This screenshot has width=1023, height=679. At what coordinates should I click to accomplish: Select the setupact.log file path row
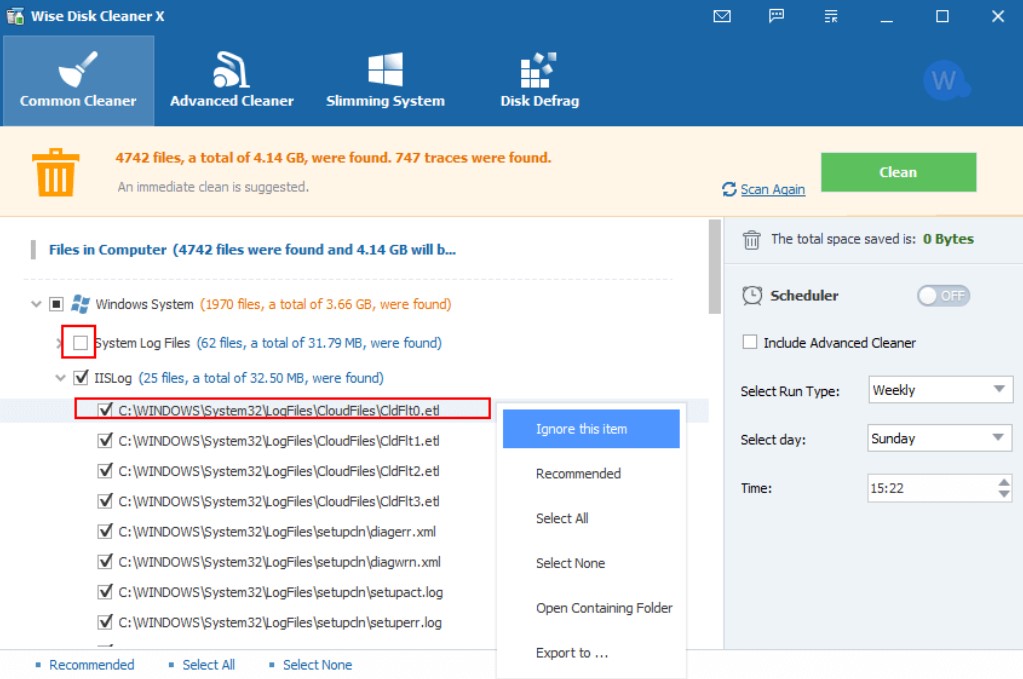(x=281, y=592)
